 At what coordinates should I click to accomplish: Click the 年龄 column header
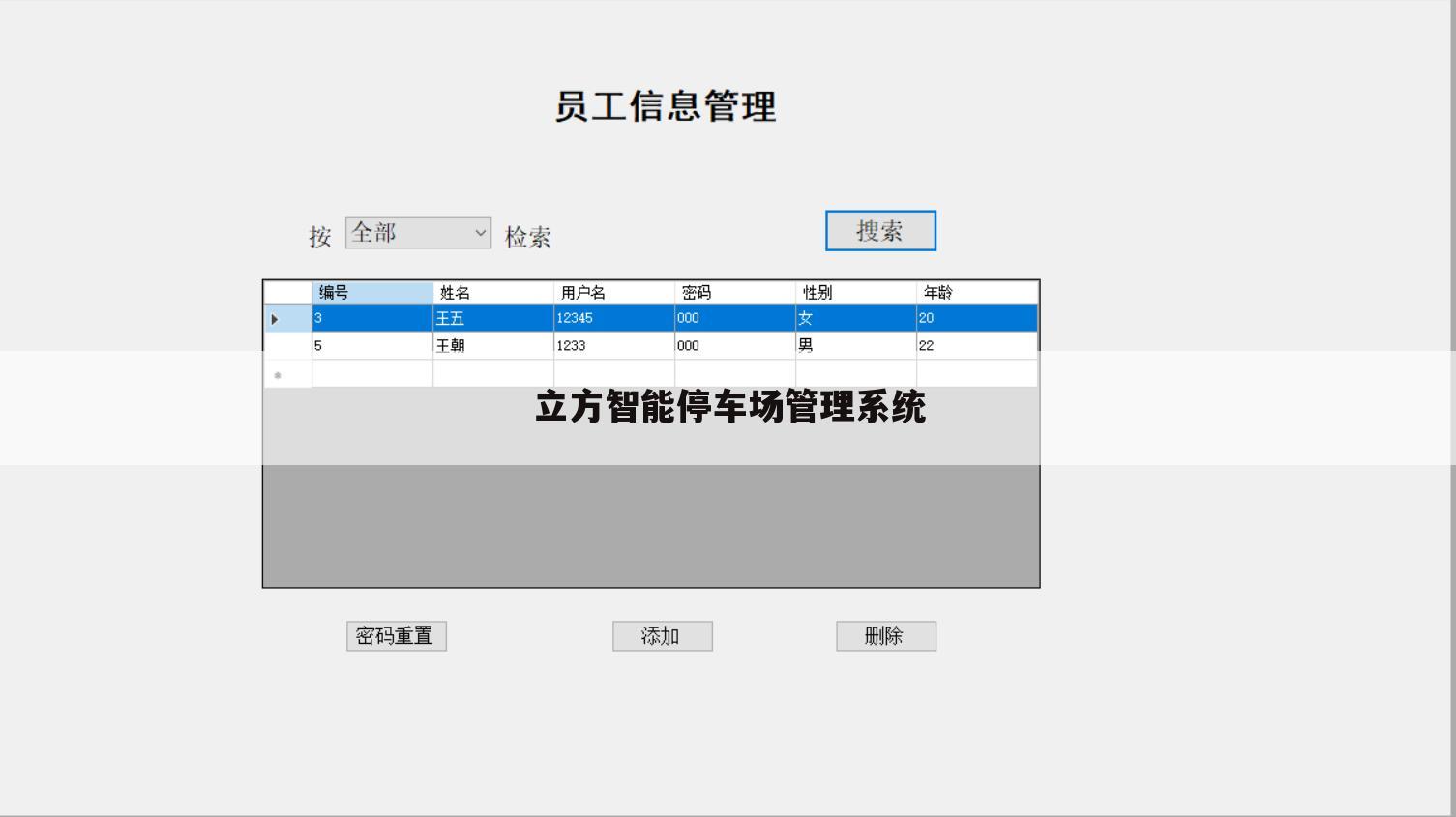tap(977, 292)
